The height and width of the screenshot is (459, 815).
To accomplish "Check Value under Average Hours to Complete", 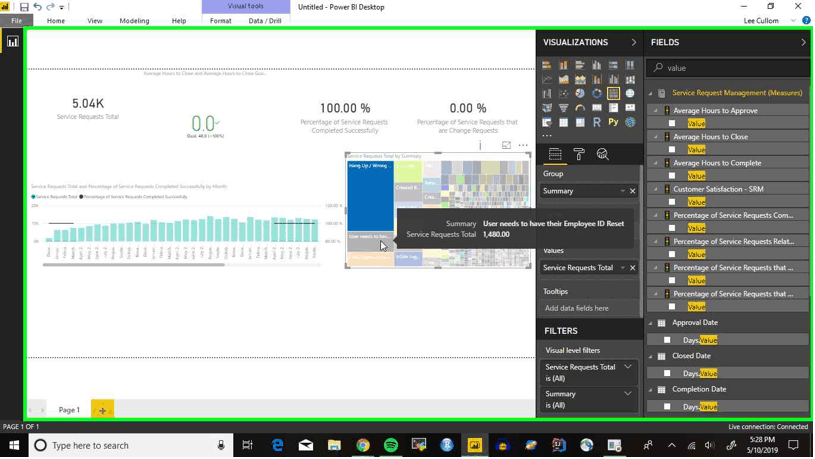I will [x=672, y=176].
